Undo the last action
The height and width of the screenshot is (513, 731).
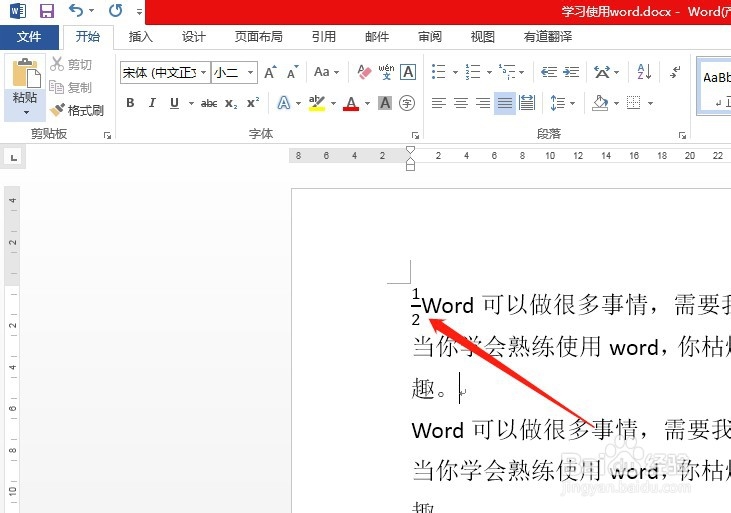(76, 10)
